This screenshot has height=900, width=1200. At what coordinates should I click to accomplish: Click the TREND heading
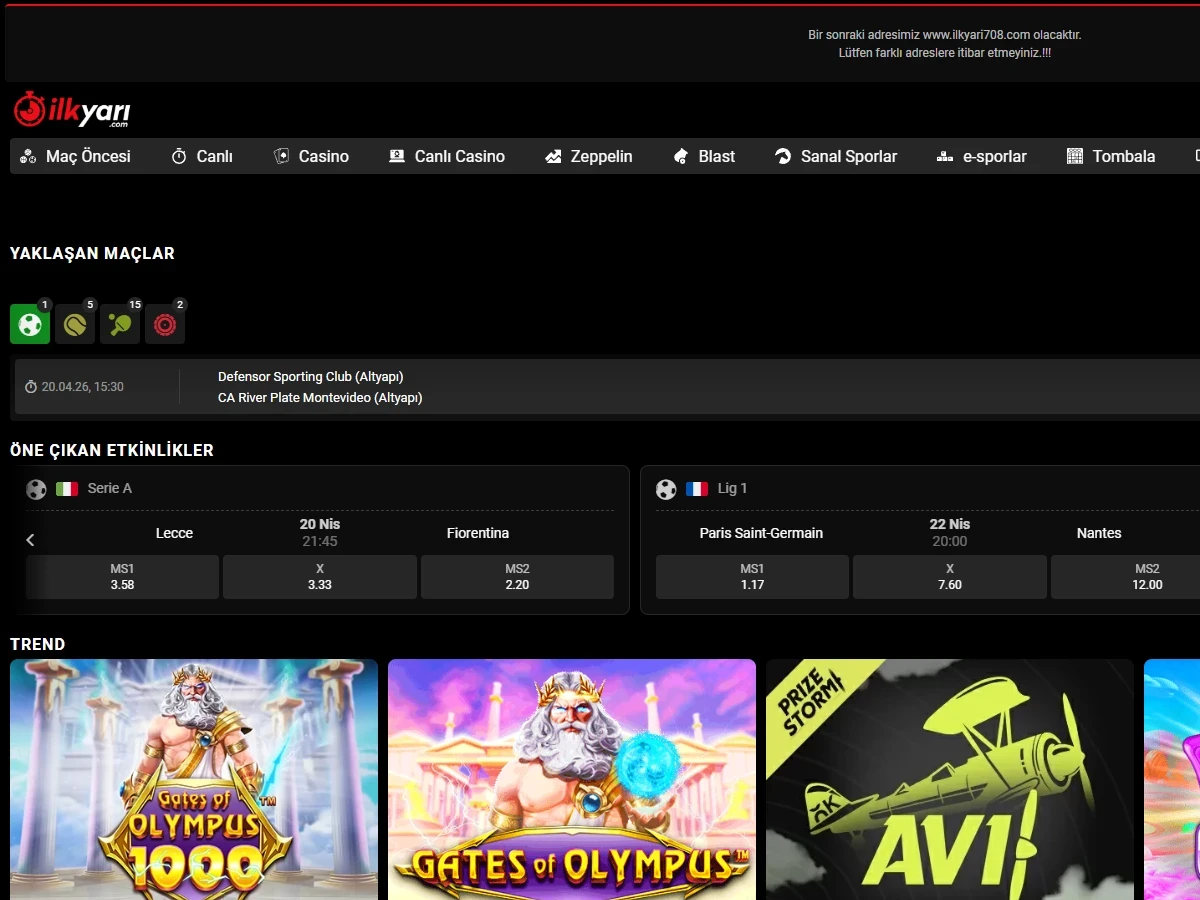pos(37,645)
